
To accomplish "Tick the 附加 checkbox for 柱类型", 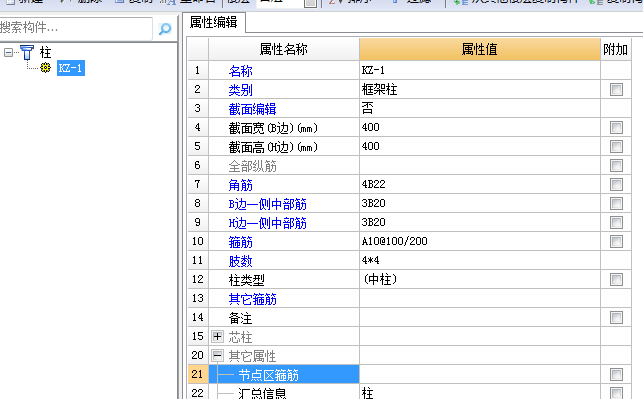I will pyautogui.click(x=616, y=280).
